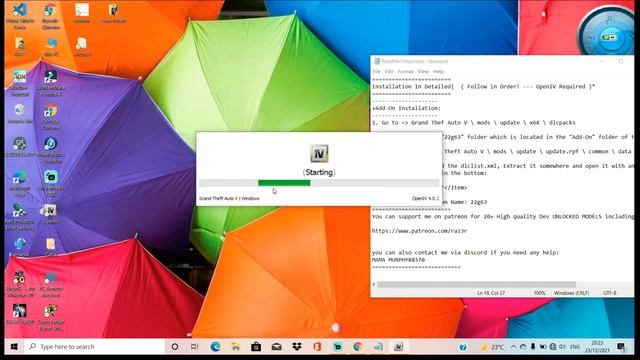Click the patreon.com/raz3r URL in Notepad

tap(419, 231)
